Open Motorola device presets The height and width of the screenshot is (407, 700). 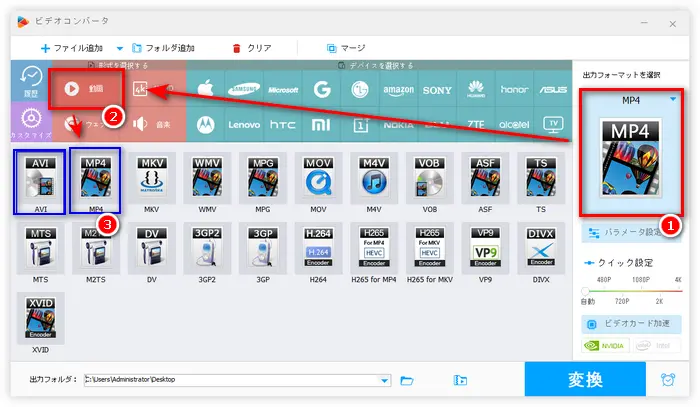pos(206,124)
